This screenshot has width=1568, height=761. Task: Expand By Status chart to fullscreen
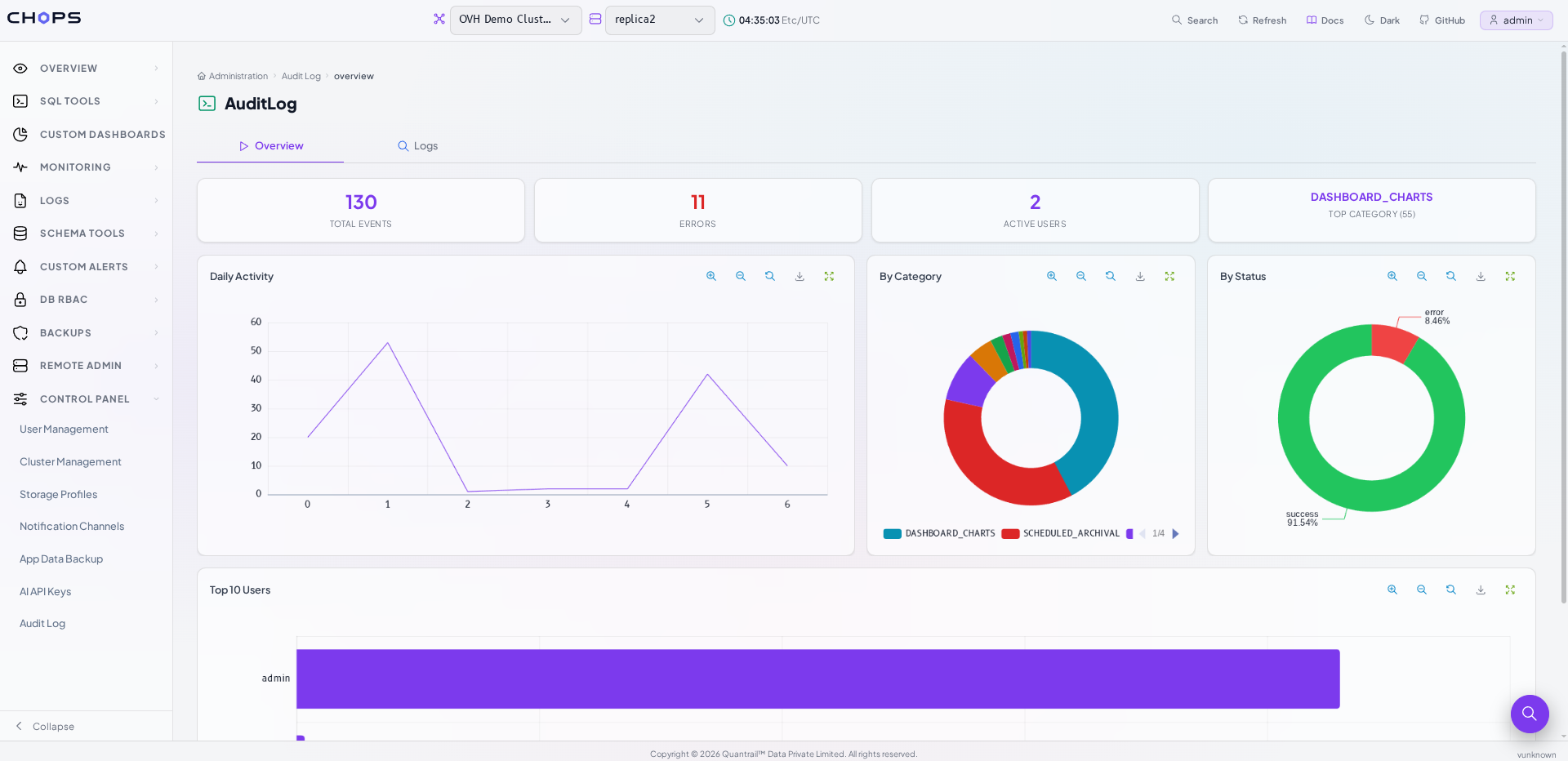(x=1510, y=277)
